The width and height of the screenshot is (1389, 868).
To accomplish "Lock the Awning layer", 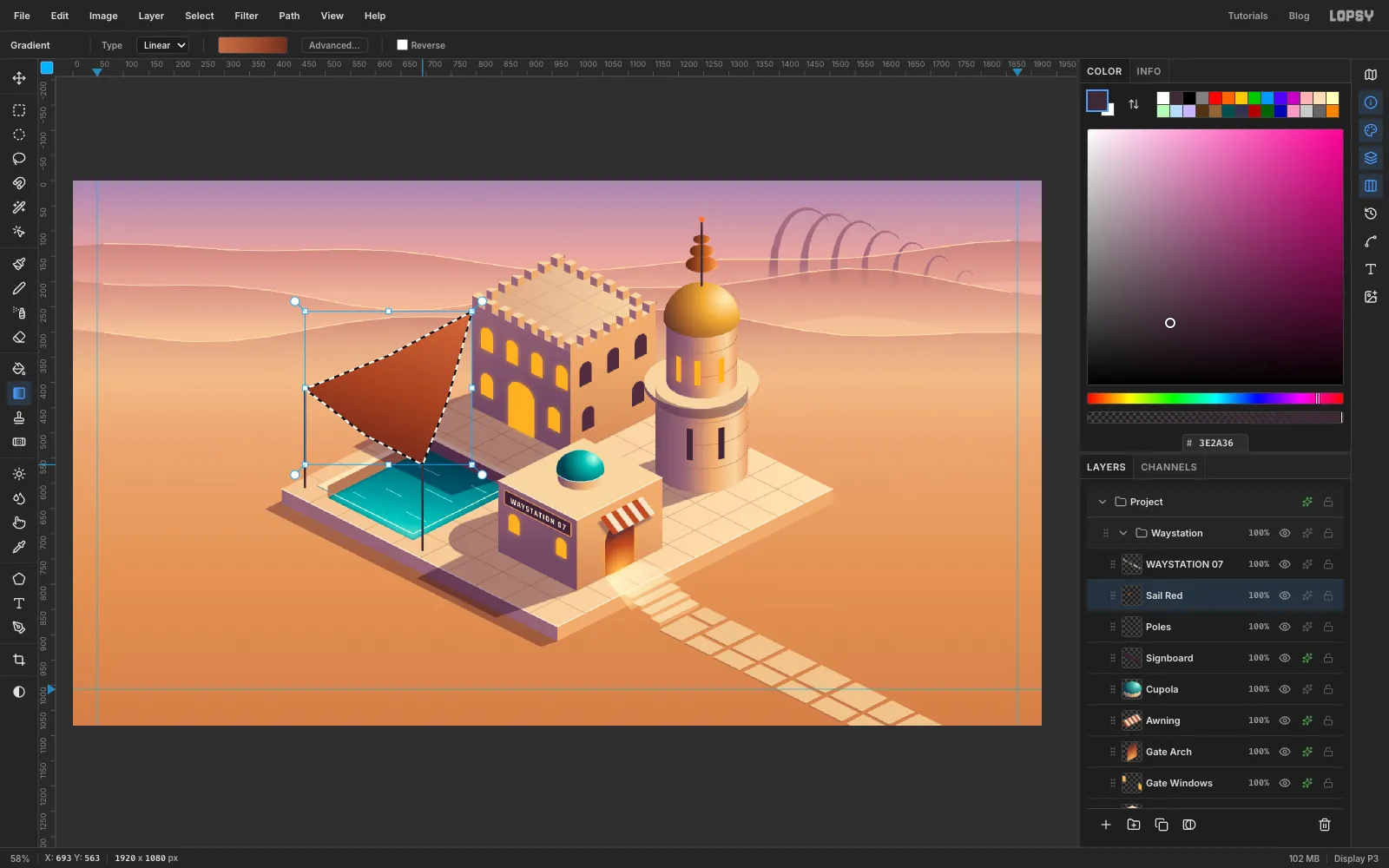I will pos(1328,720).
